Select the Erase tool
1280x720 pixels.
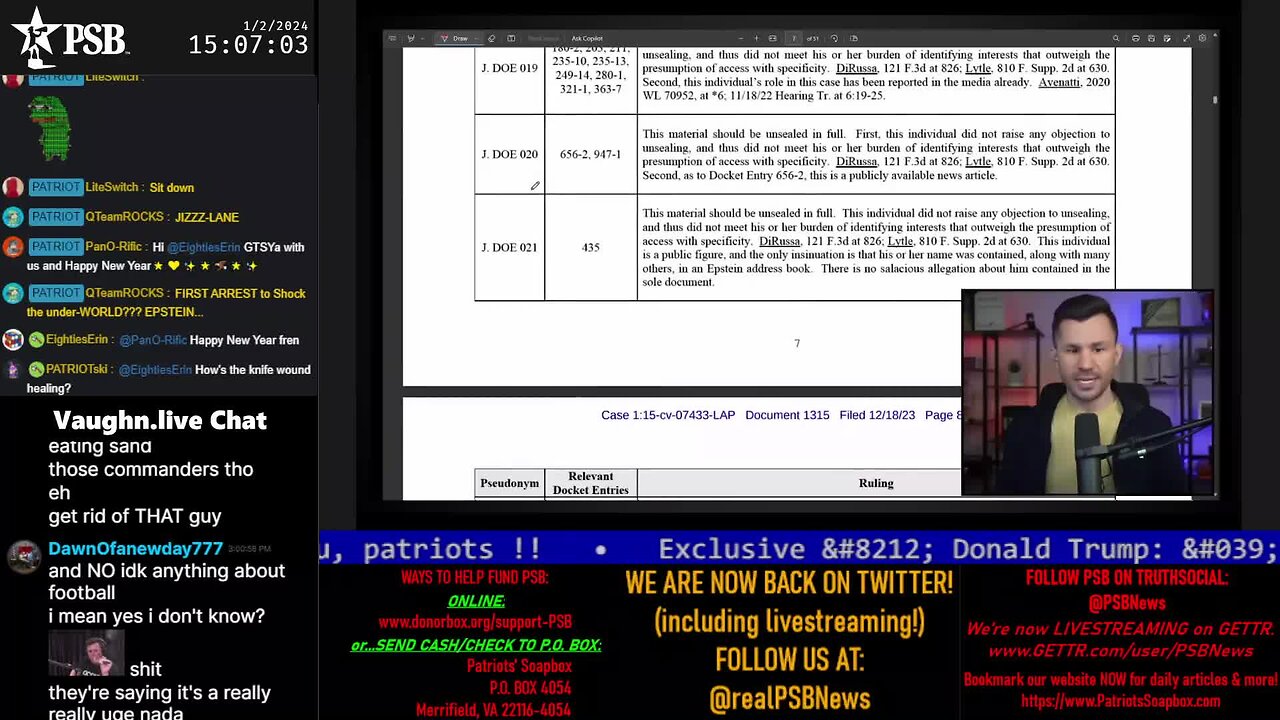click(x=491, y=38)
